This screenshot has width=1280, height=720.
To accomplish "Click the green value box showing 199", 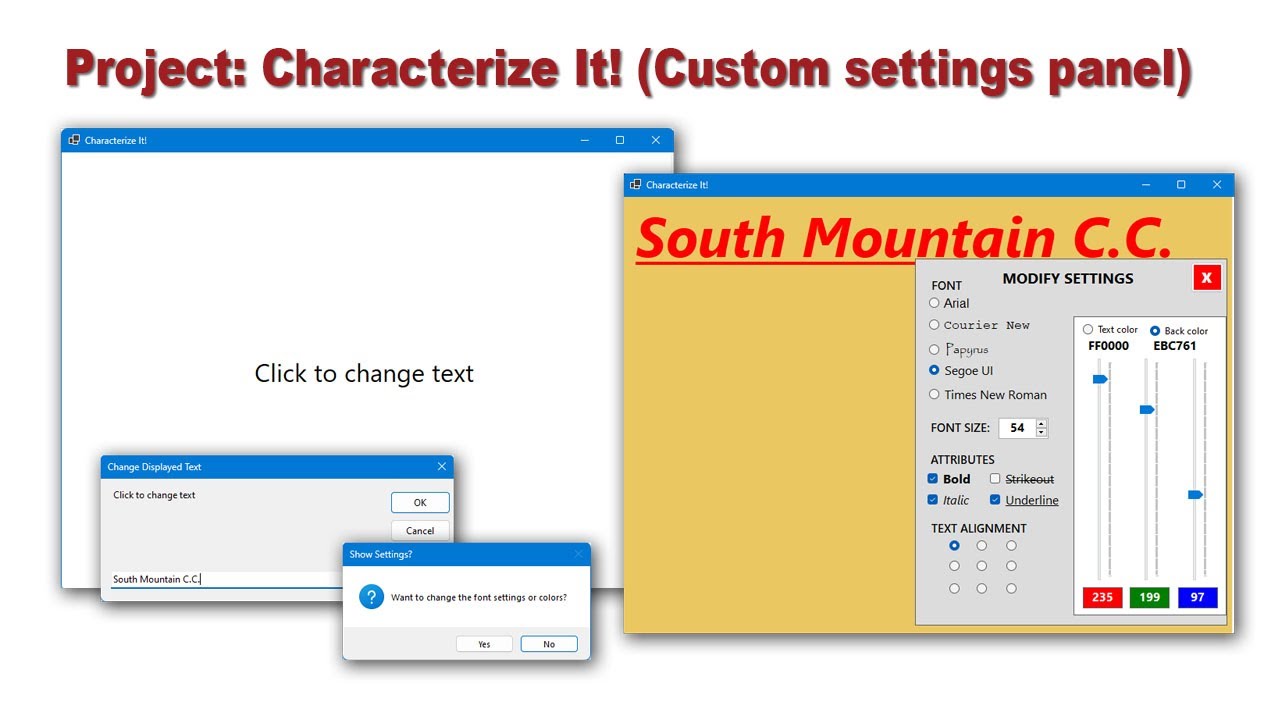I will click(1150, 597).
